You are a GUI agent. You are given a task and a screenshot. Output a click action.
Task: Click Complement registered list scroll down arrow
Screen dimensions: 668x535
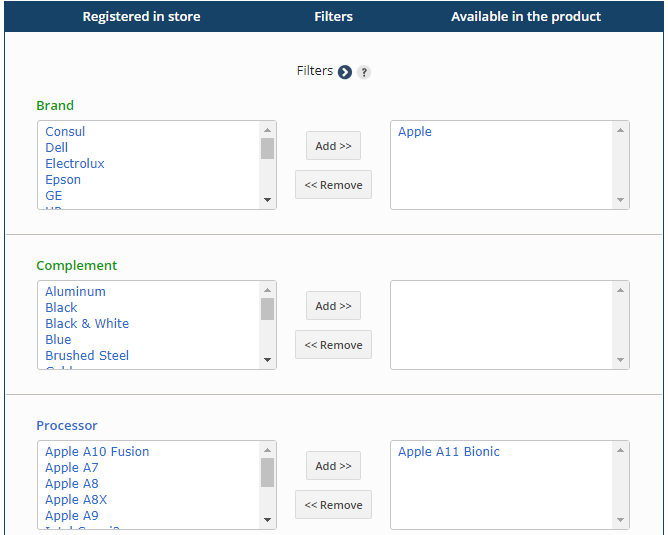click(x=268, y=360)
